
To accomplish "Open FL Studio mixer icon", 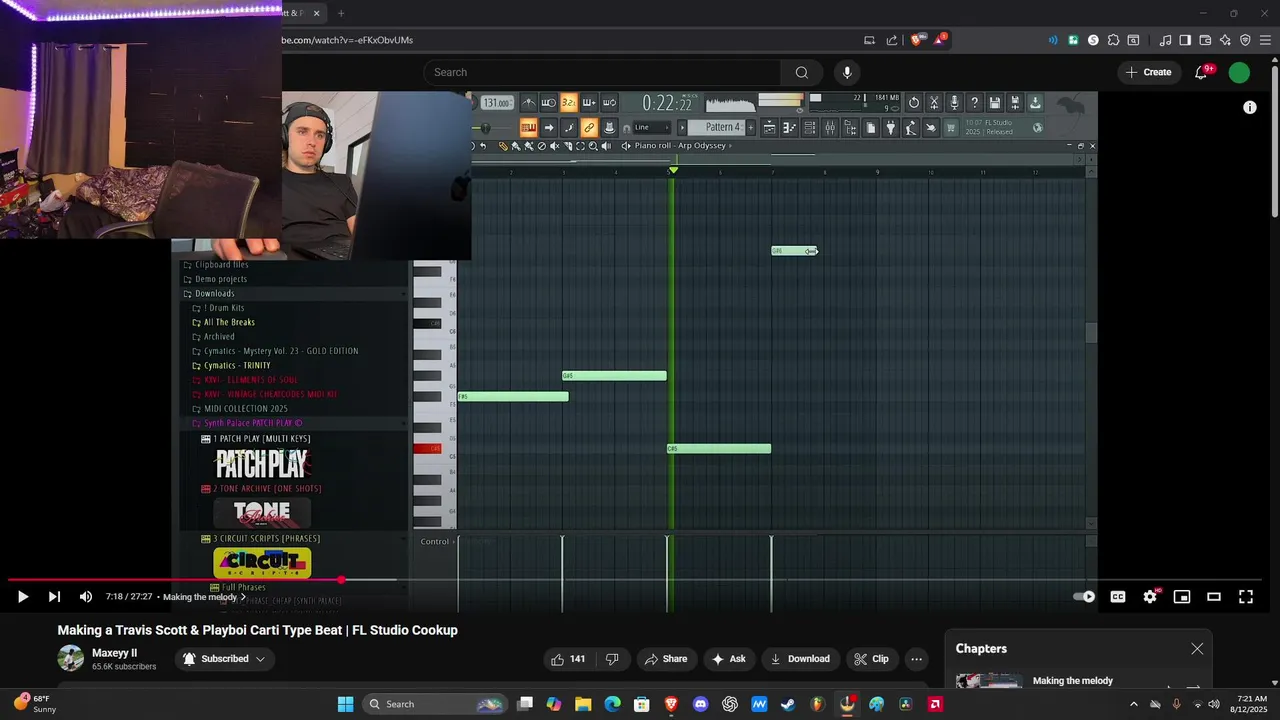I will click(830, 127).
